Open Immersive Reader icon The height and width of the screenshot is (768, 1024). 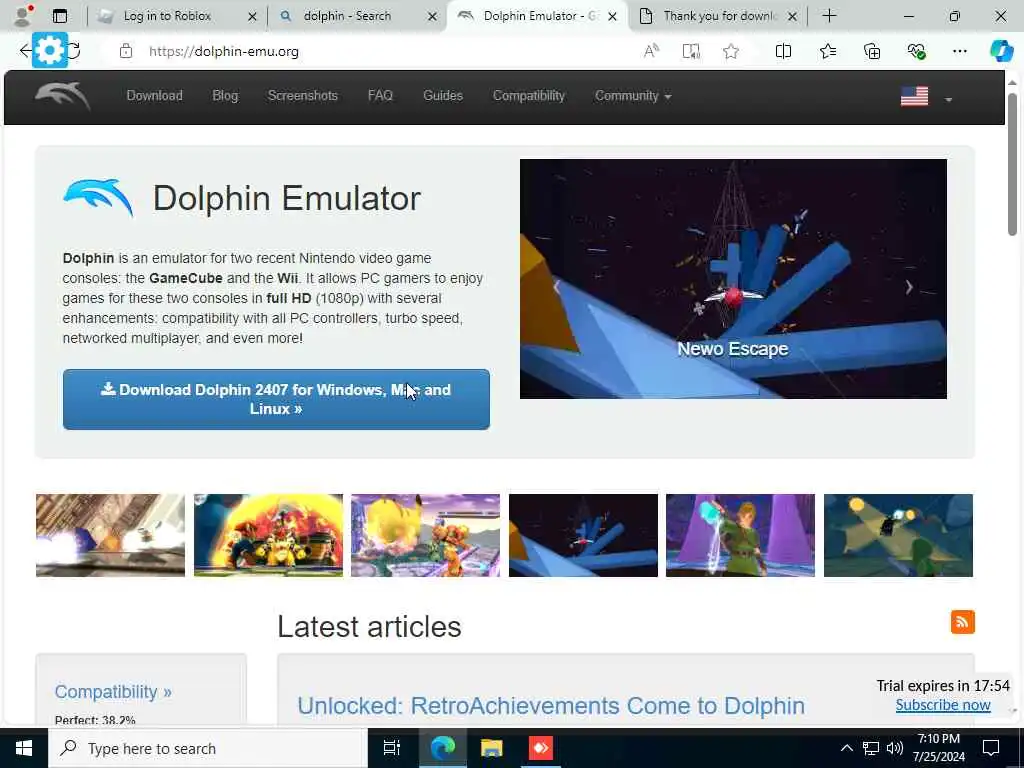691,51
